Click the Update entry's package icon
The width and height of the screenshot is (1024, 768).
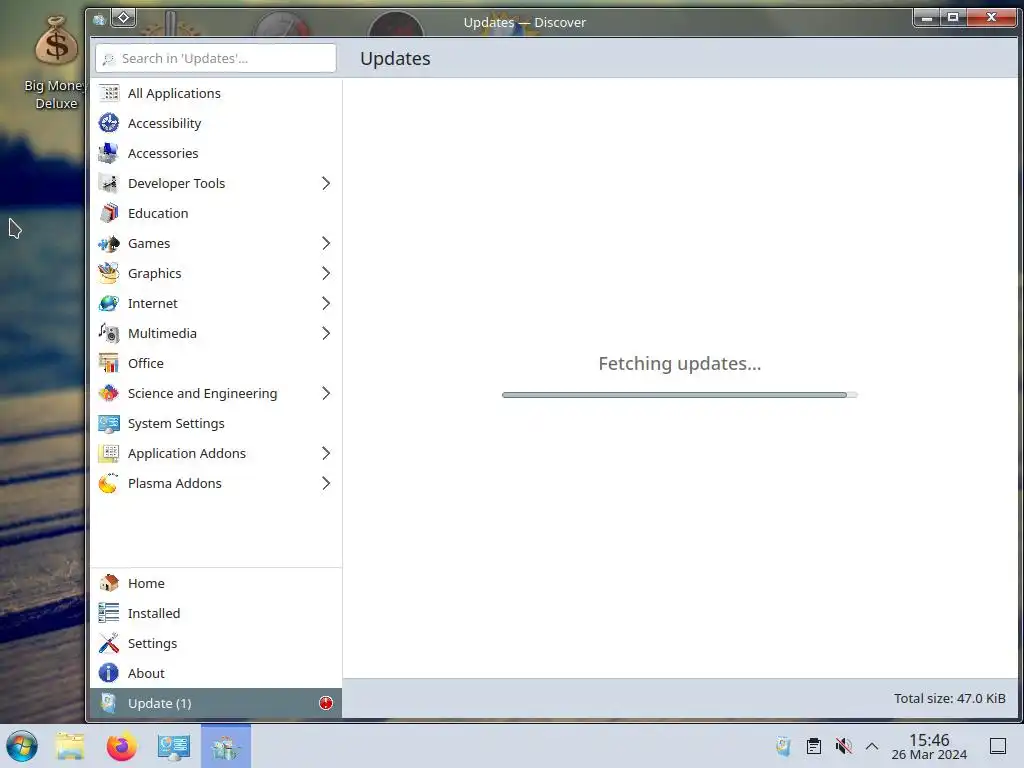pyautogui.click(x=109, y=703)
